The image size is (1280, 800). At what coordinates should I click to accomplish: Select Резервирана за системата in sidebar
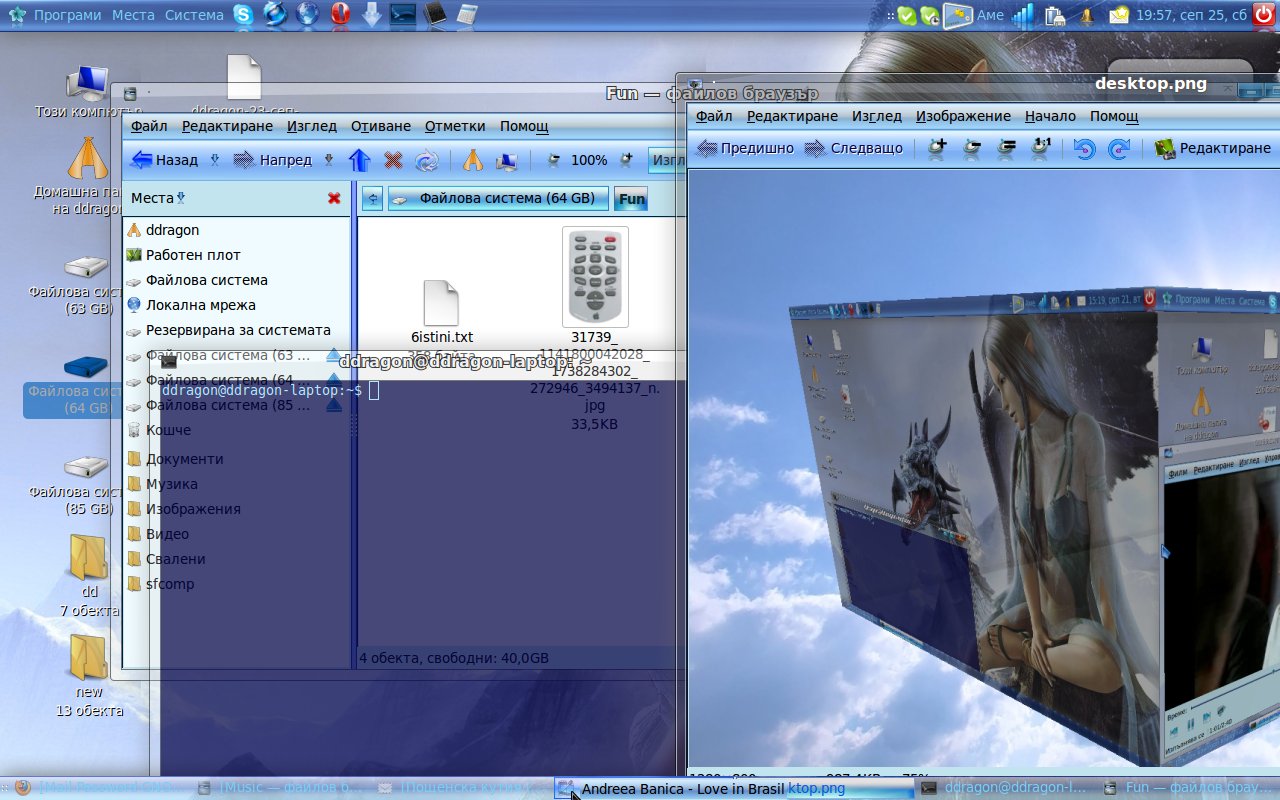(238, 330)
